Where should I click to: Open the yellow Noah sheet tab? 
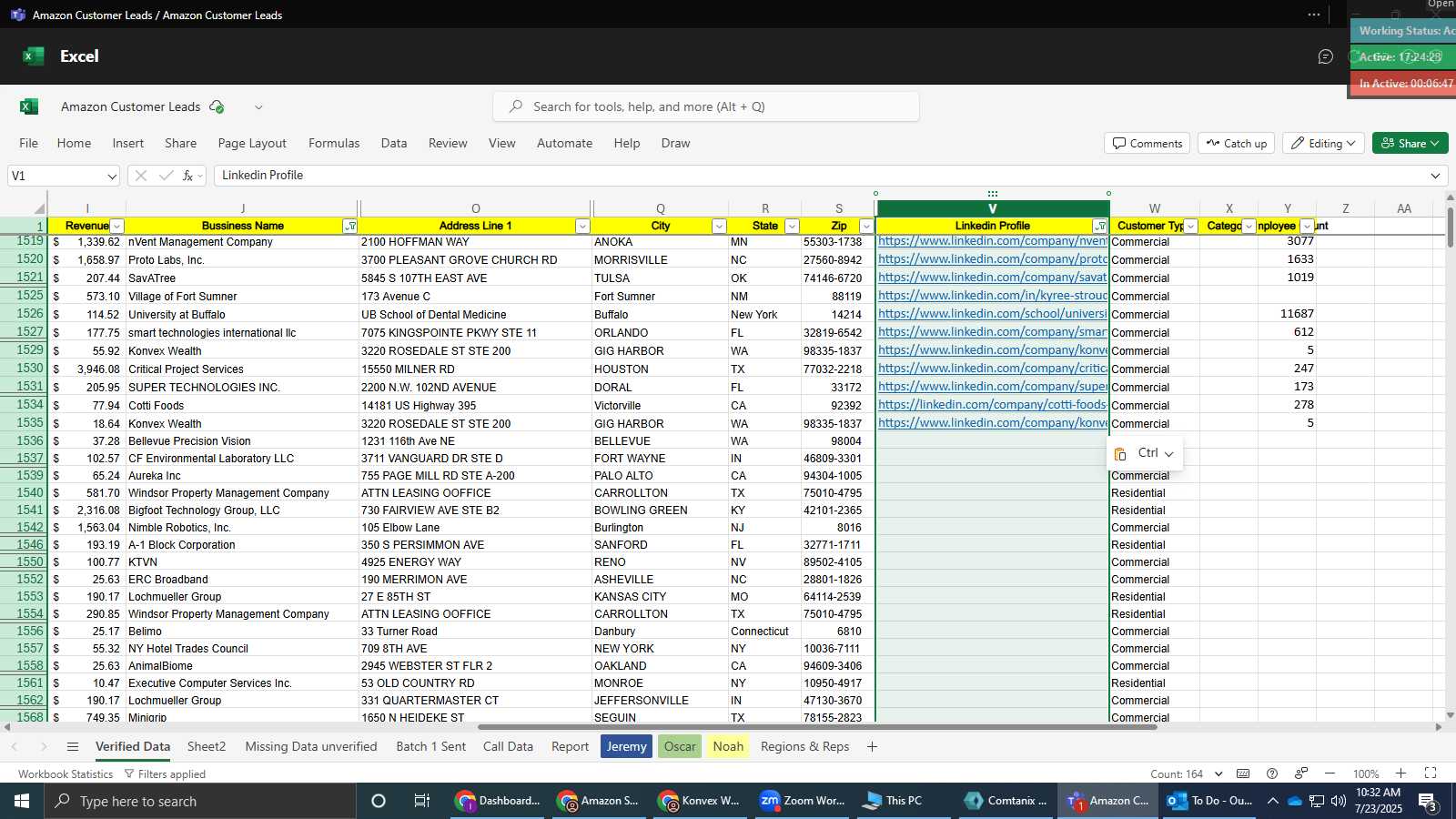pos(728,747)
